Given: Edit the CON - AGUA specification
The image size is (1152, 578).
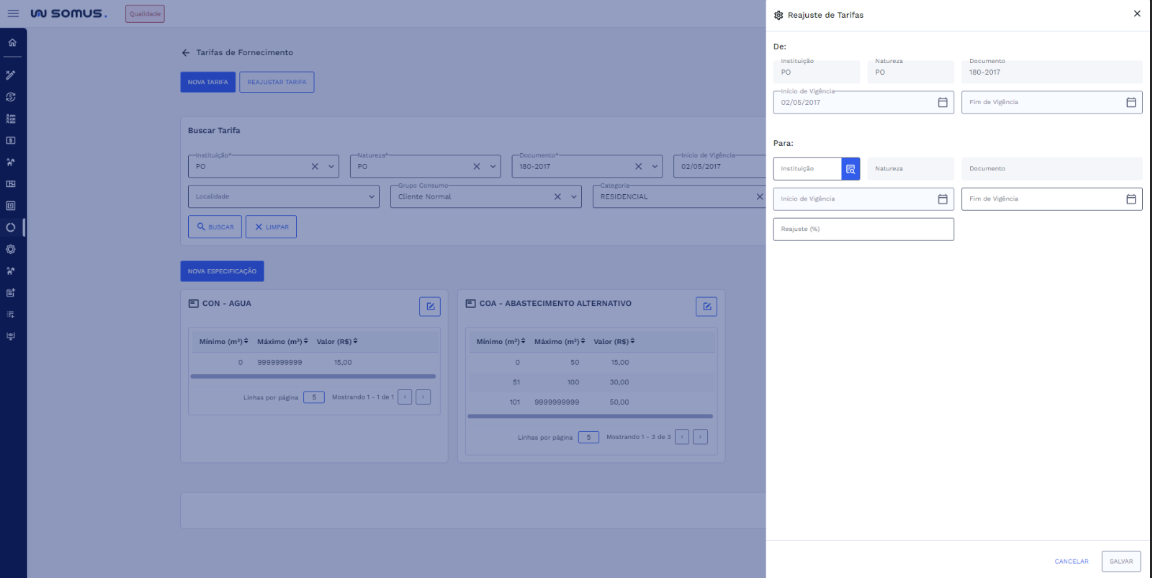Looking at the screenshot, I should [429, 306].
